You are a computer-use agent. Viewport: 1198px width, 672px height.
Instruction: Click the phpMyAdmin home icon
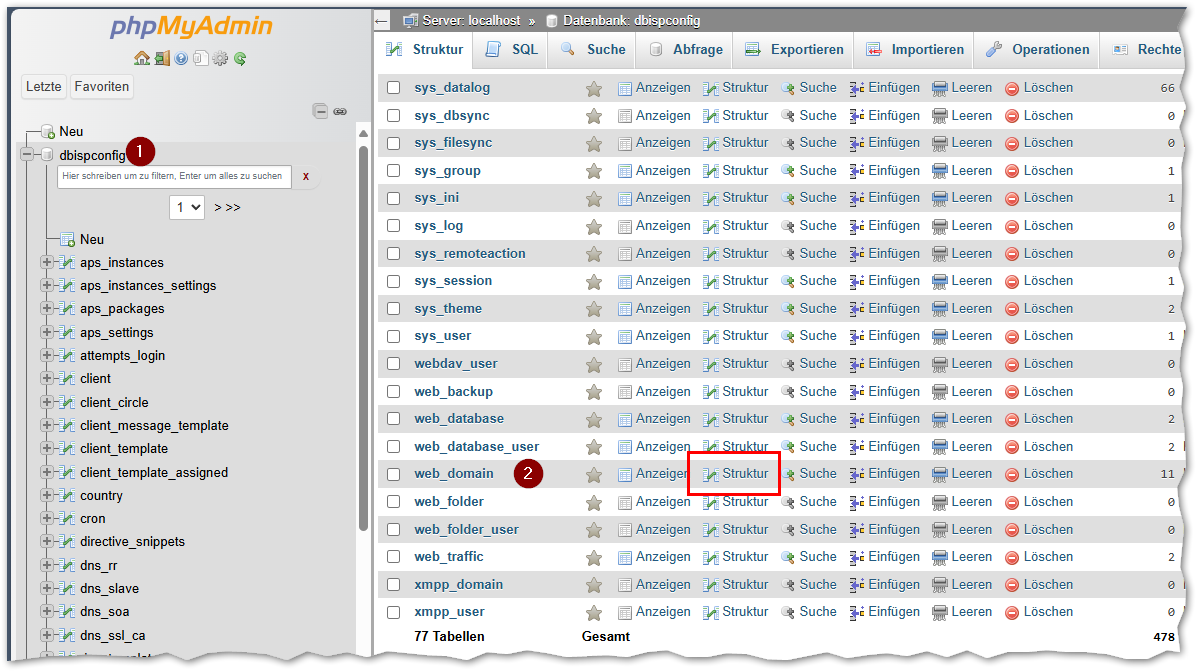pos(142,58)
